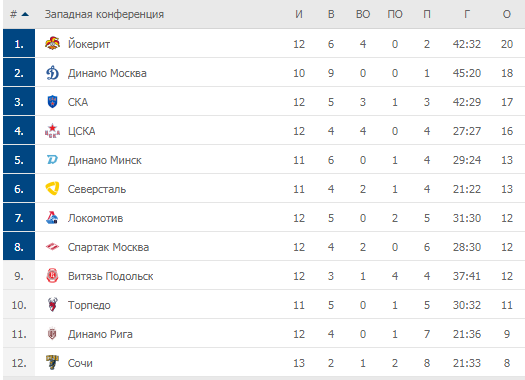
Task: Click the Витязь Подольск logo
Action: [53, 276]
